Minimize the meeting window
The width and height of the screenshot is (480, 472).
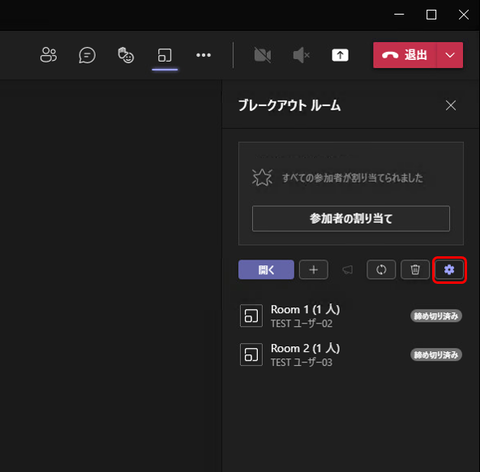(x=399, y=15)
